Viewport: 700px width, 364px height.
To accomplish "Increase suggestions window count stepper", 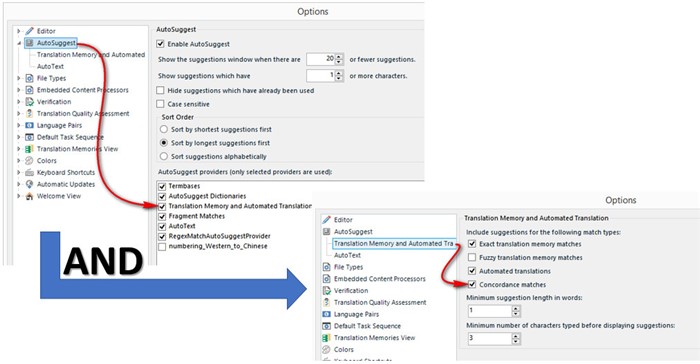I will pos(339,56).
